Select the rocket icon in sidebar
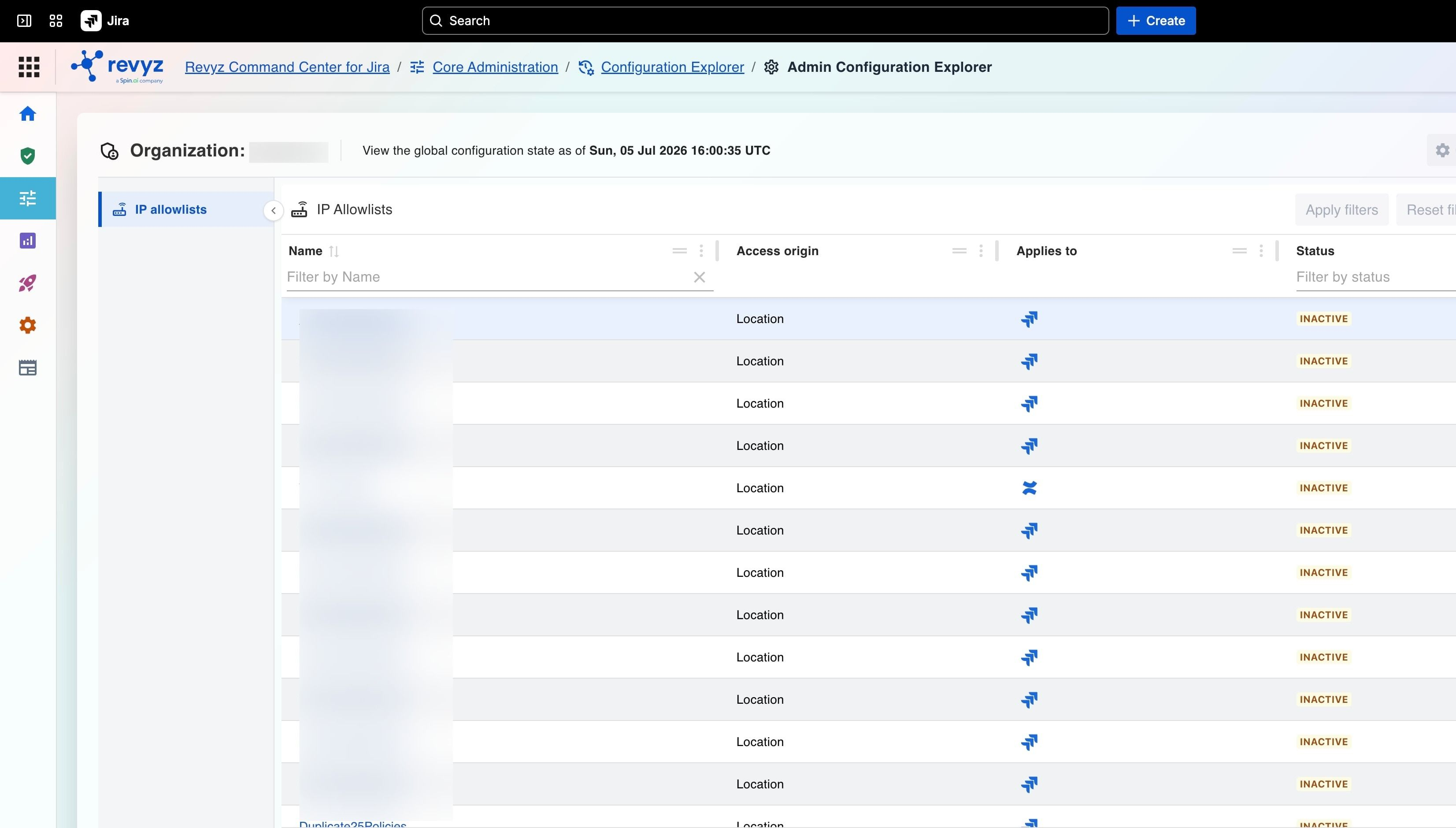Viewport: 1456px width, 828px height. coord(28,283)
